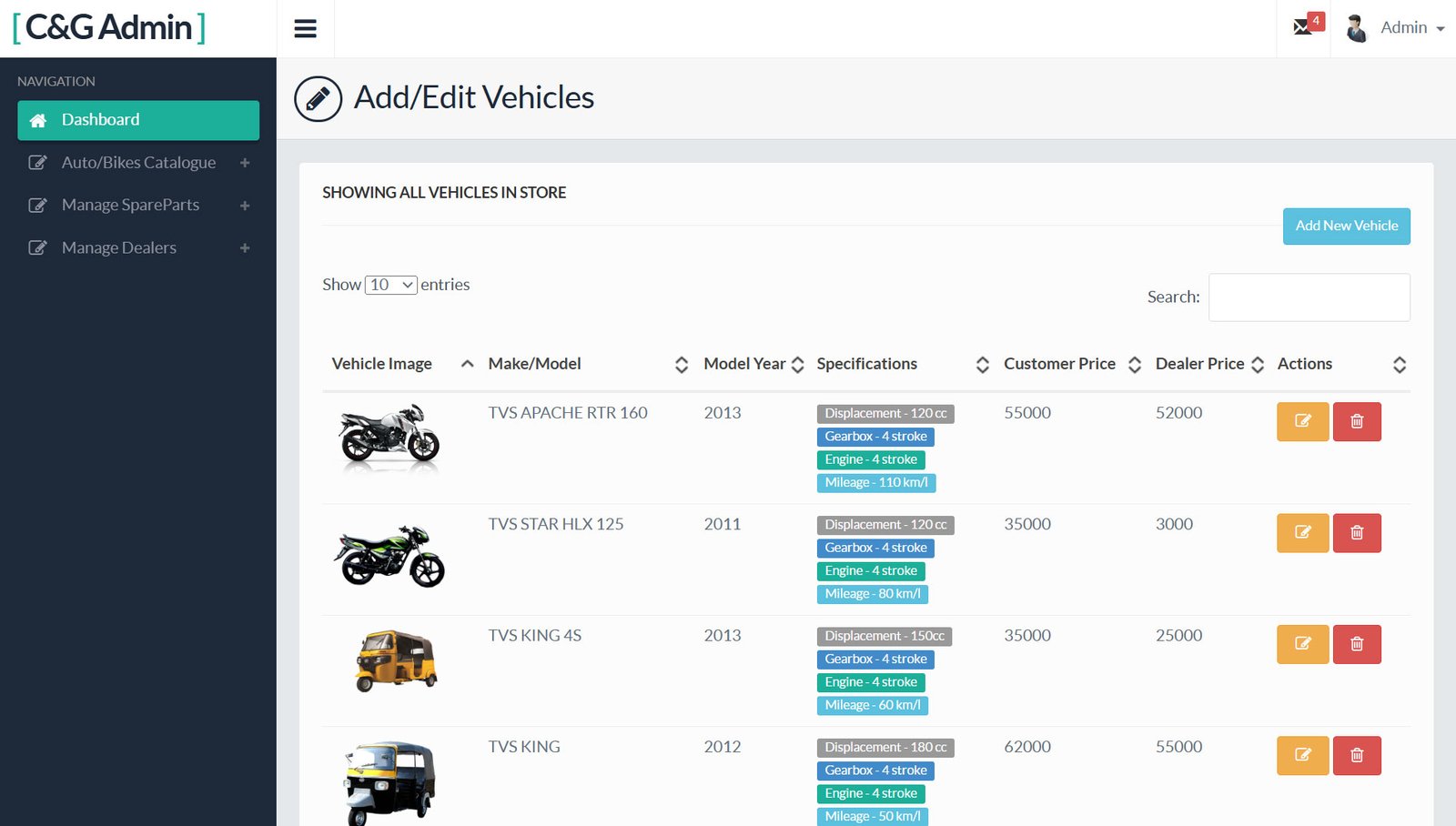Screen dimensions: 1456x826
Task: Click Add New Vehicle button
Action: (1346, 226)
